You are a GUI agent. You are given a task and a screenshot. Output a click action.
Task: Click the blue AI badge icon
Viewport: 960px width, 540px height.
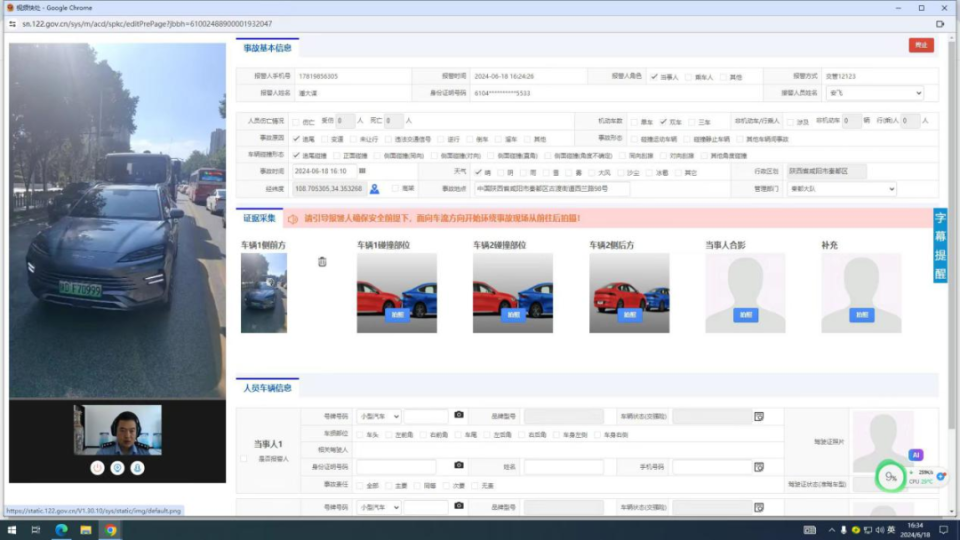pyautogui.click(x=915, y=455)
